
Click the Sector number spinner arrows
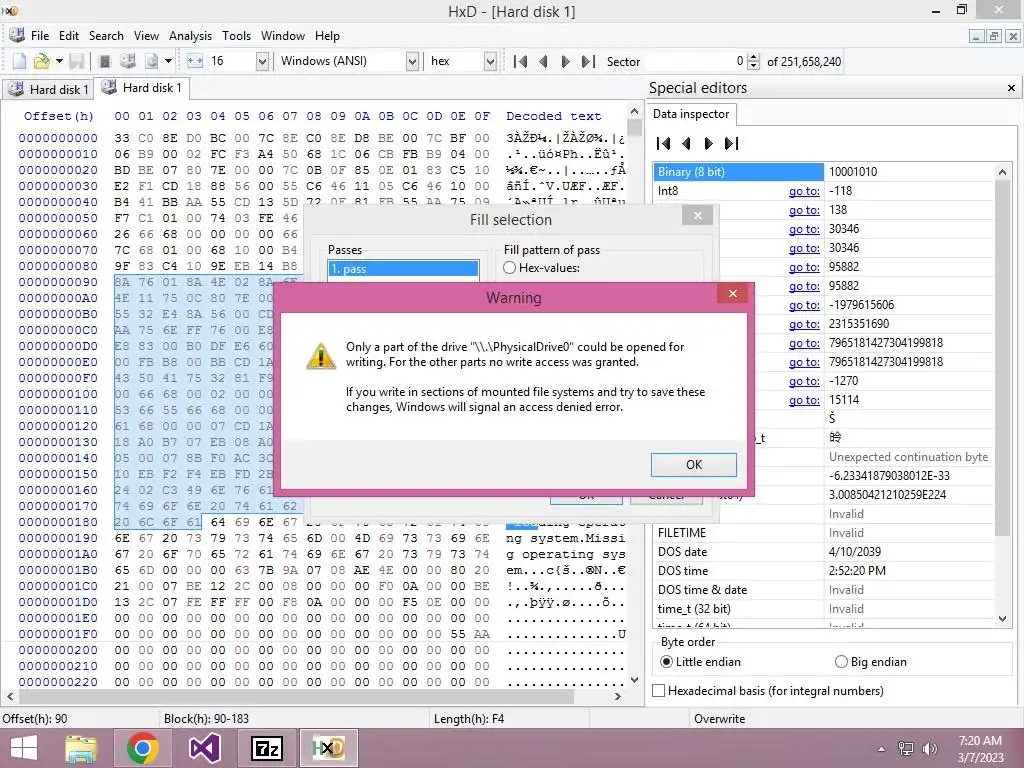pyautogui.click(x=753, y=61)
